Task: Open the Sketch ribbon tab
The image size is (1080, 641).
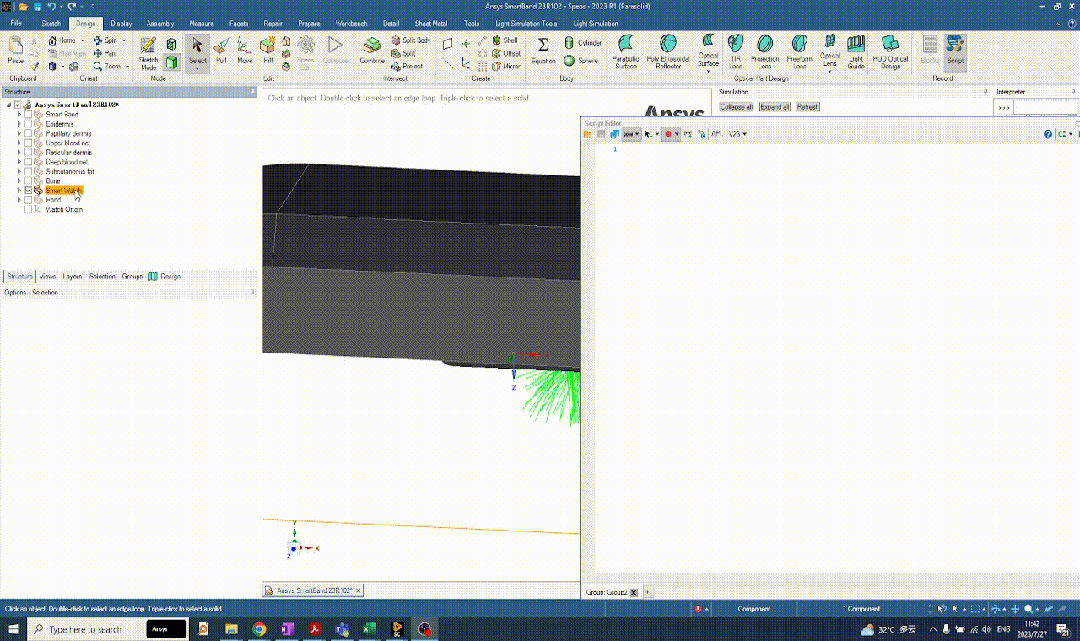Action: (51, 23)
